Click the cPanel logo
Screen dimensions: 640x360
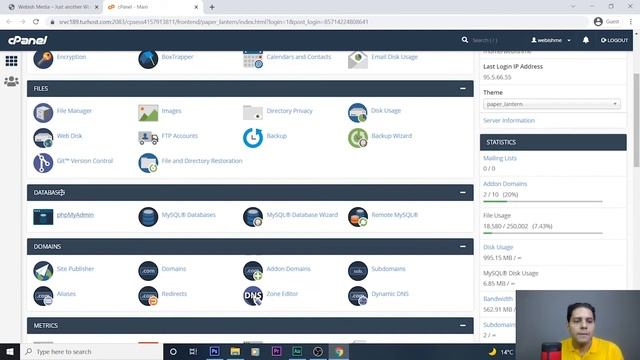(28, 40)
